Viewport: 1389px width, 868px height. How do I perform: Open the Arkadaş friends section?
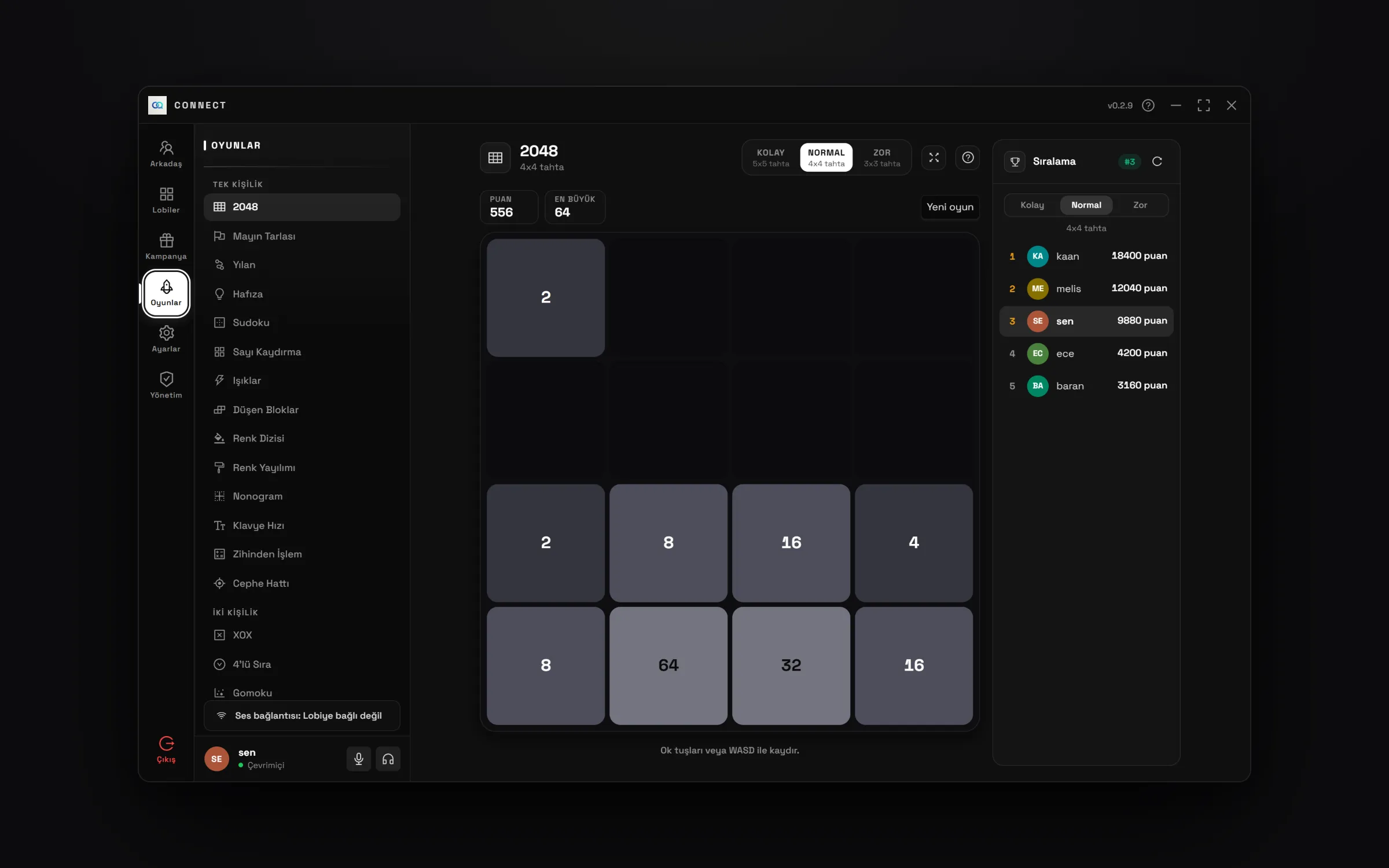(x=166, y=154)
